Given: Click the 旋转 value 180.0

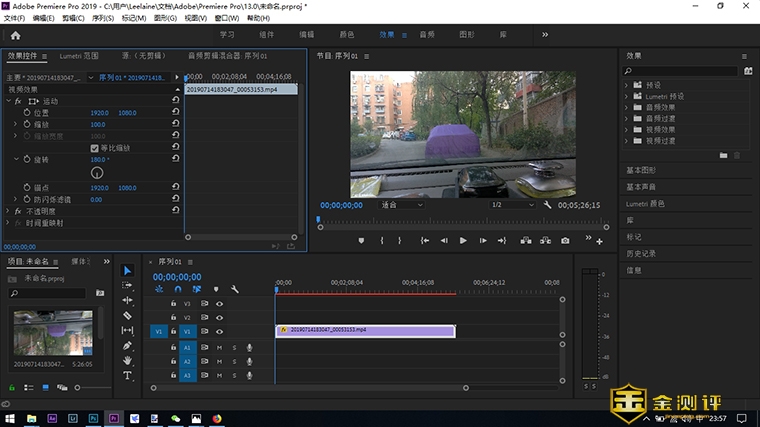Looking at the screenshot, I should tap(99, 159).
